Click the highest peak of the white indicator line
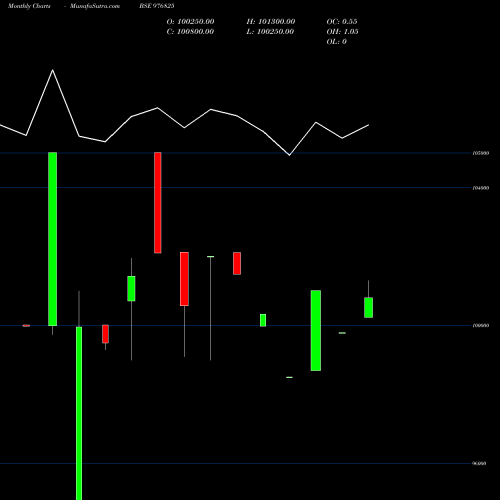The image size is (500, 500). (53, 70)
